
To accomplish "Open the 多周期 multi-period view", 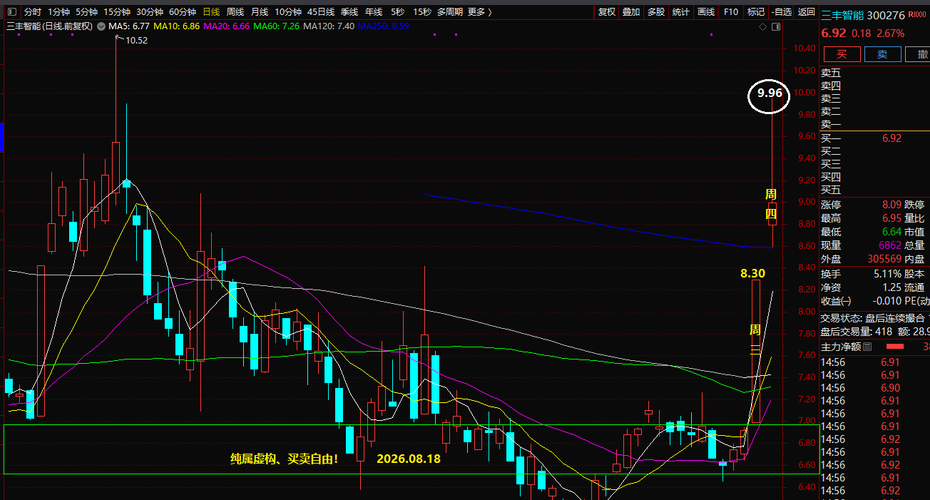I will 450,12.
